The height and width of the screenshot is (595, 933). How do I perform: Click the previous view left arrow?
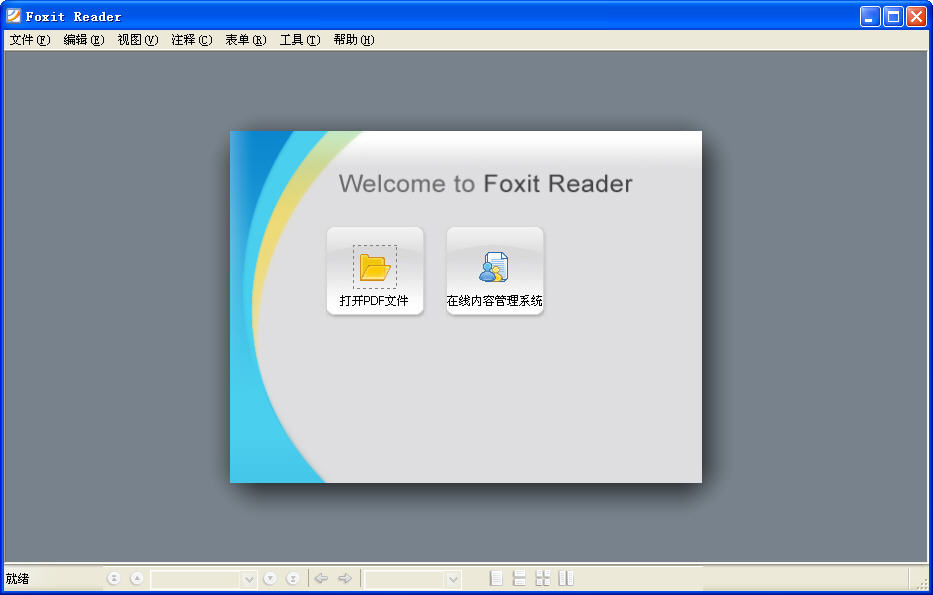tap(322, 578)
